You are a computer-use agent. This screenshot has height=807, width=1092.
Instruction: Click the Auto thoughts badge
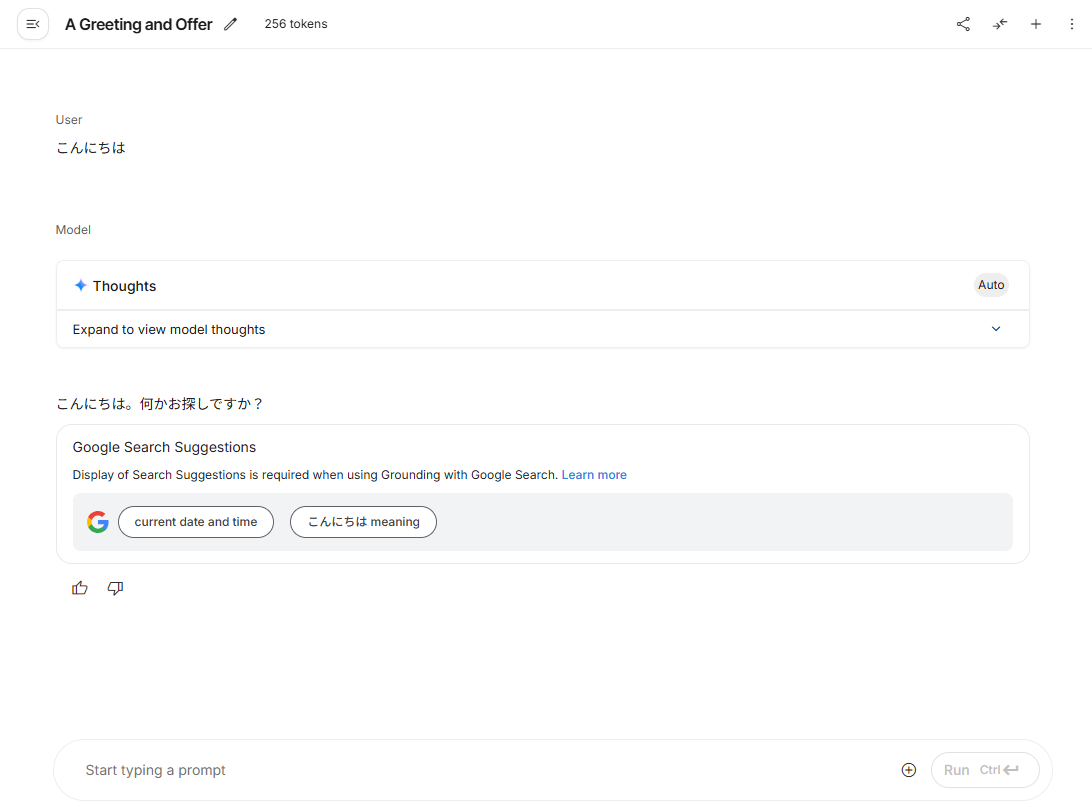pos(991,285)
